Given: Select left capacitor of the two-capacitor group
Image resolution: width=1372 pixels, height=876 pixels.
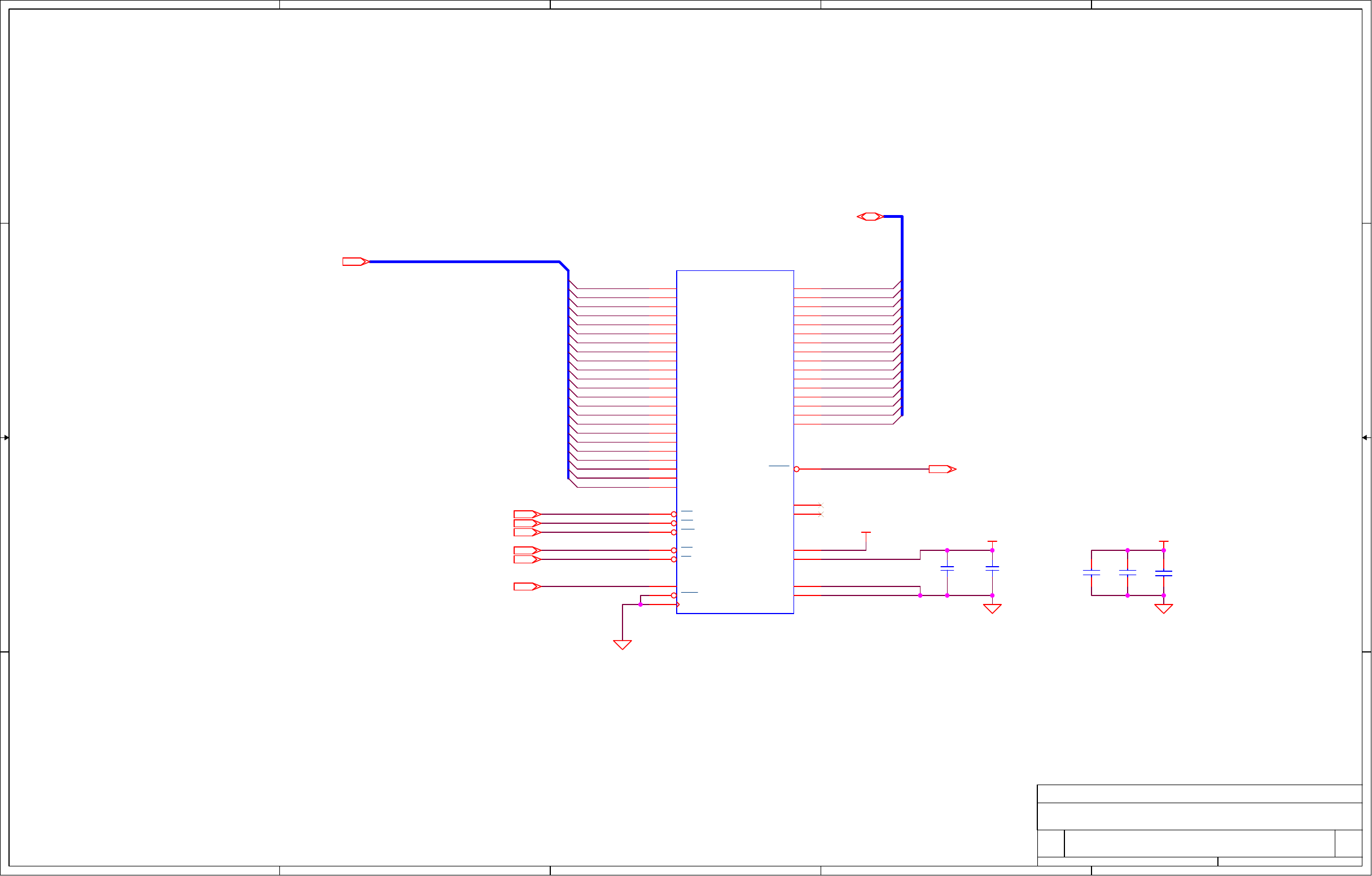Looking at the screenshot, I should point(947,568).
